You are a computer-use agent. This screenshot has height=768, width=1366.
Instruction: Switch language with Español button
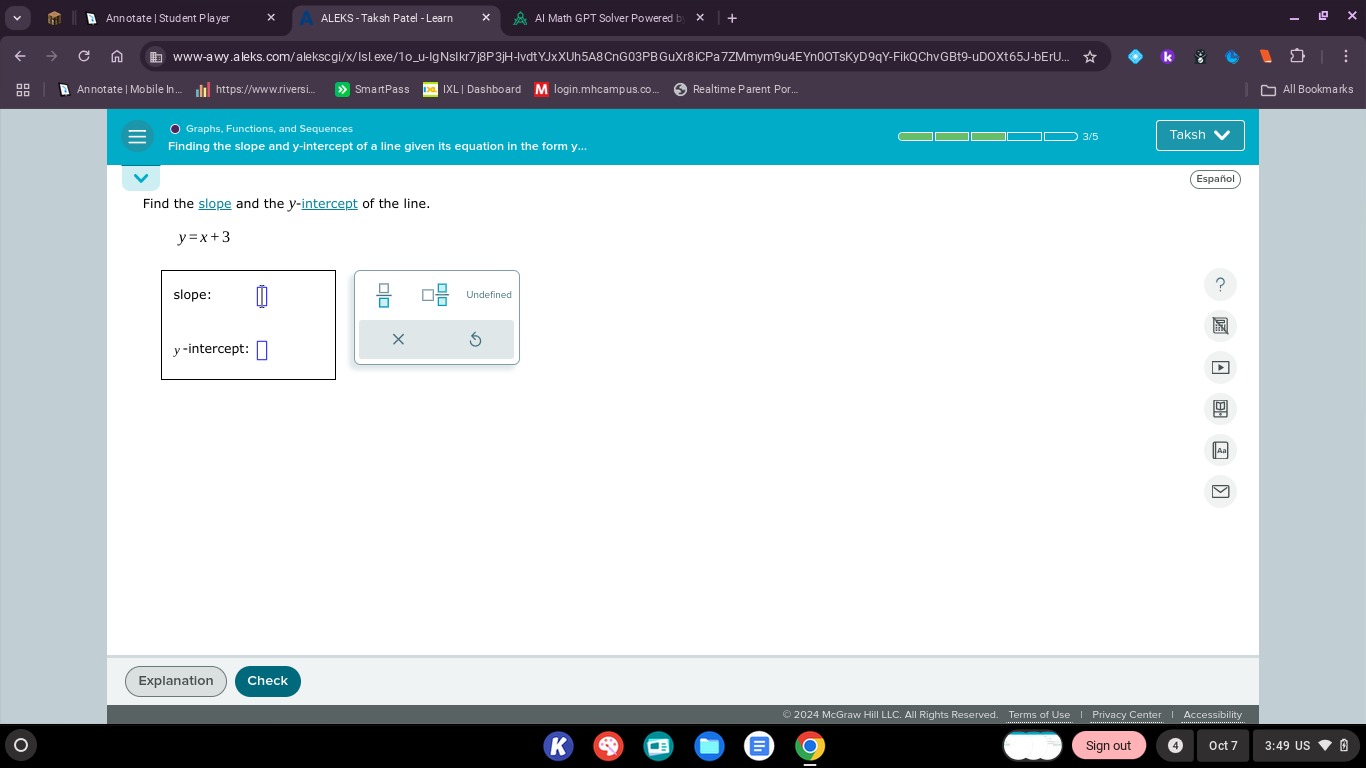click(1215, 179)
